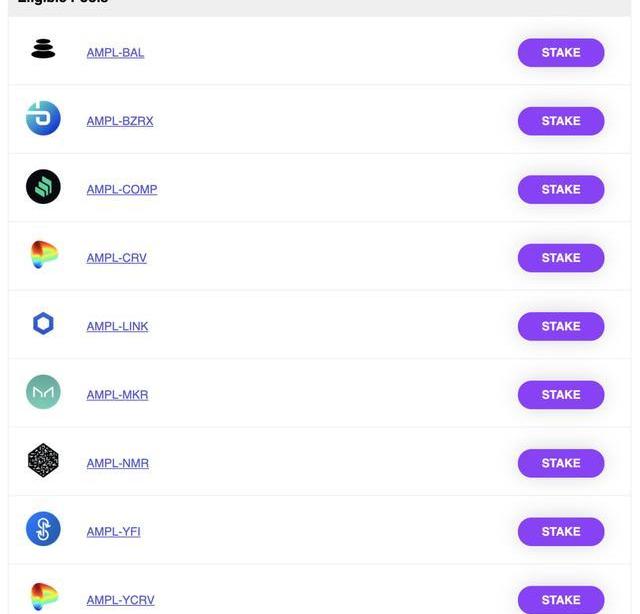
Task: Click the Chainlink (LINK) hexagon icon
Action: pyautogui.click(x=43, y=324)
